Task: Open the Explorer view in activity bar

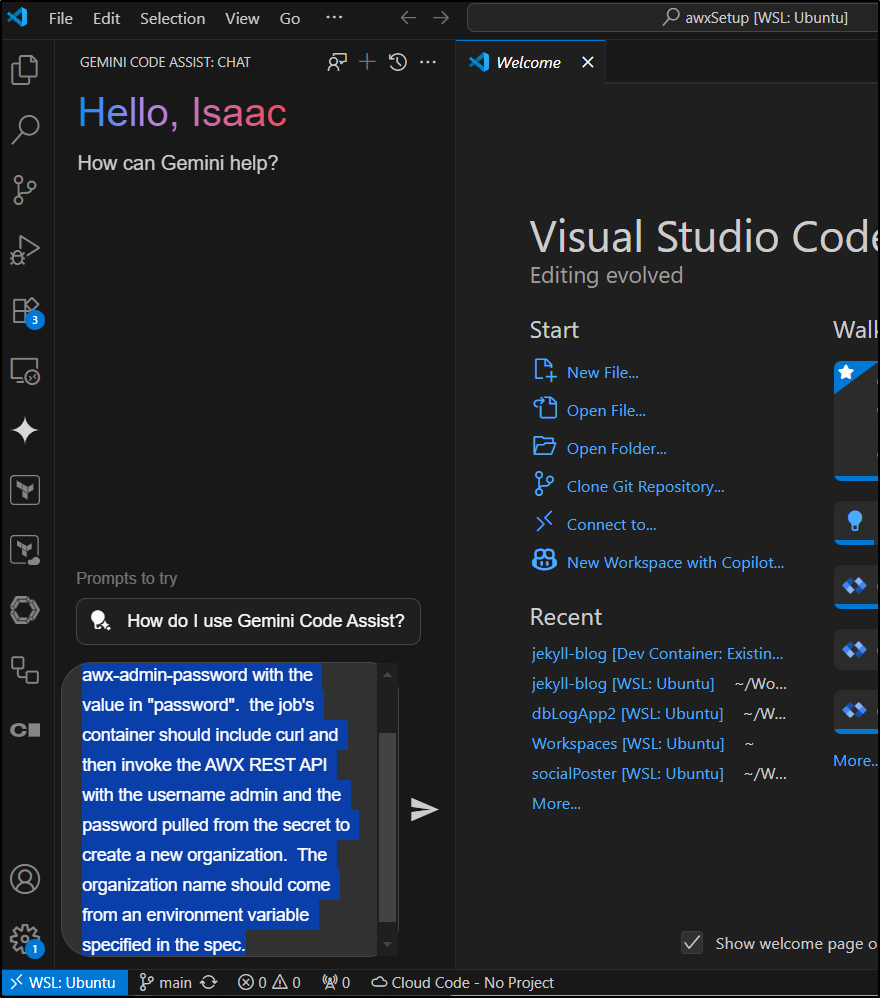Action: coord(25,70)
